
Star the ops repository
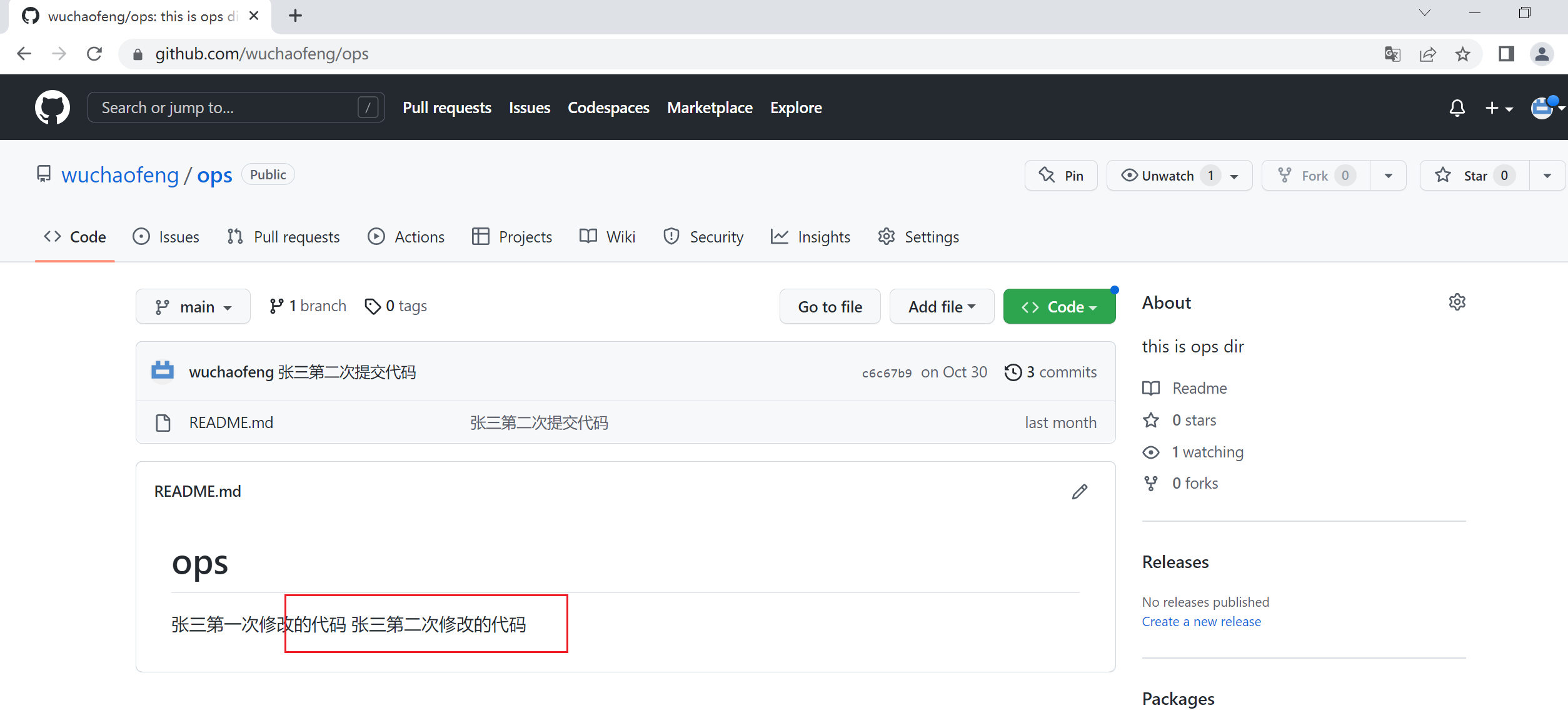[x=1475, y=176]
